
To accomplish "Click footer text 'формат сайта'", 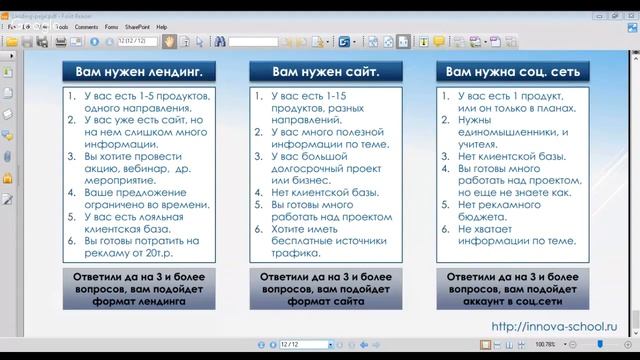I will click(326, 302).
